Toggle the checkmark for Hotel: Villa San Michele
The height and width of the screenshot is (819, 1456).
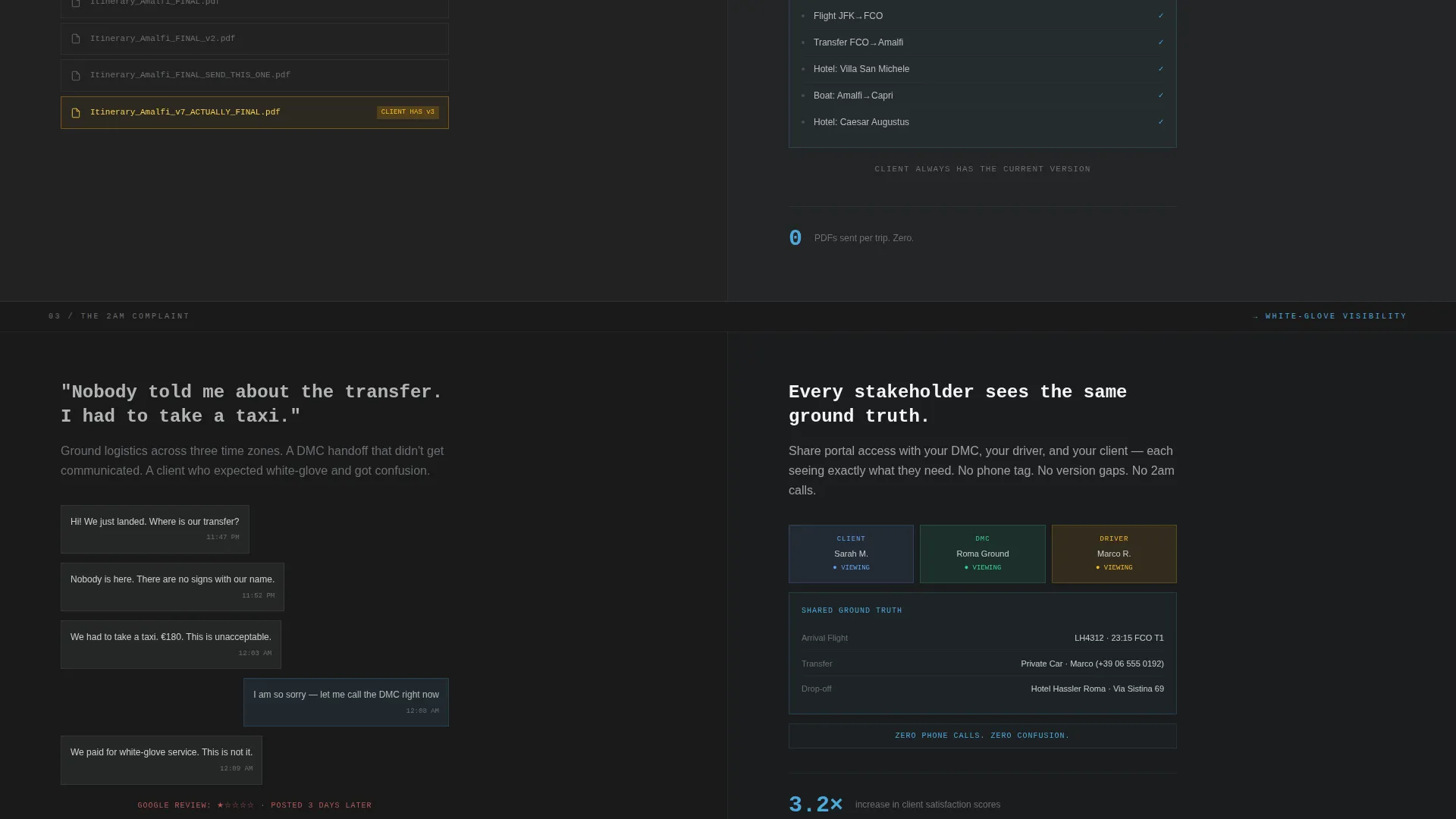[x=1160, y=69]
